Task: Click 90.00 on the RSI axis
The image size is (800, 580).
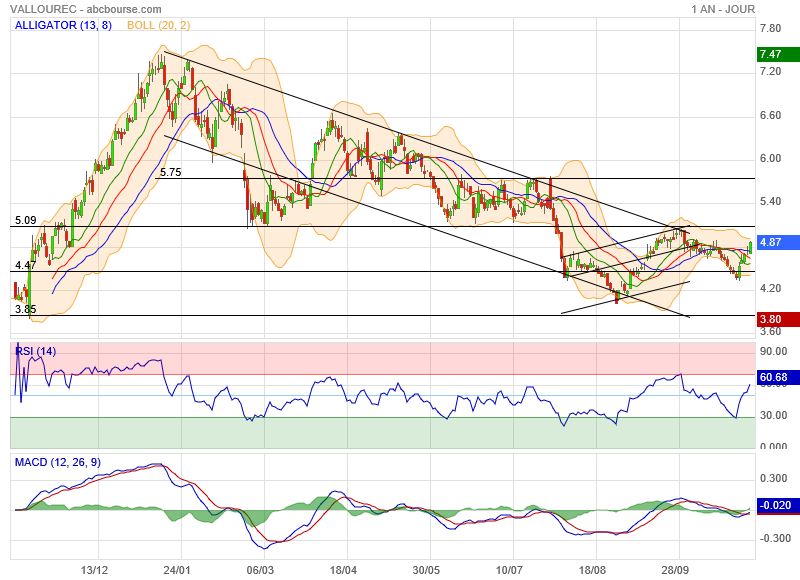Action: 773,351
